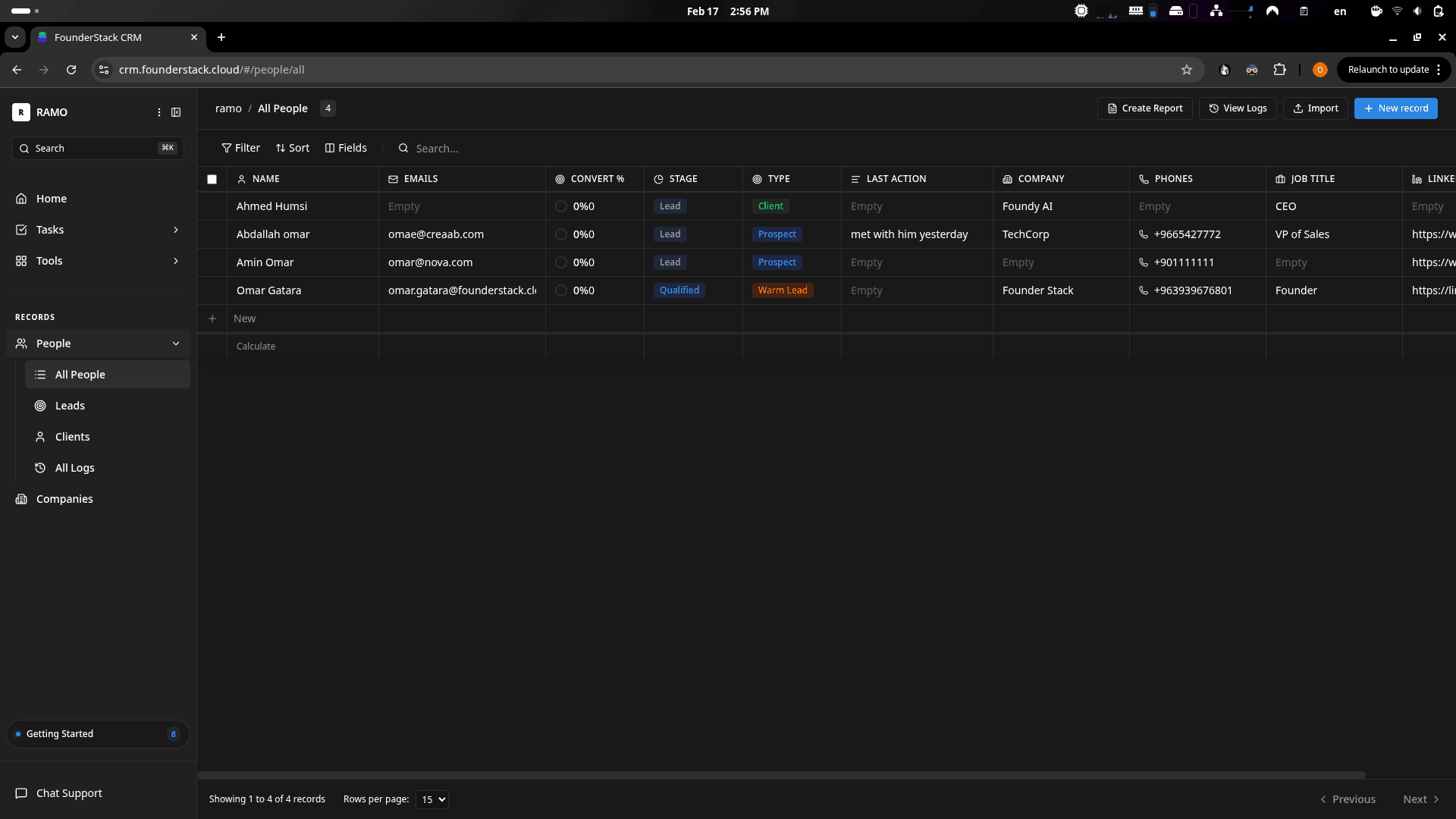Open Chat Support
This screenshot has height=819, width=1456.
point(67,793)
